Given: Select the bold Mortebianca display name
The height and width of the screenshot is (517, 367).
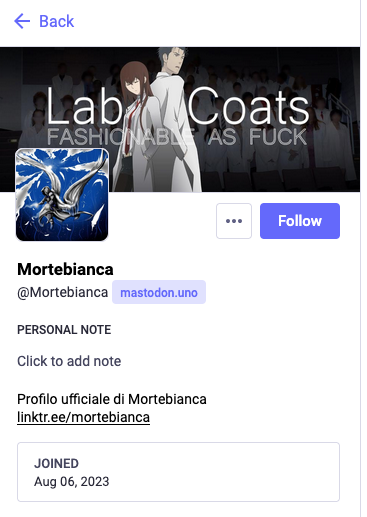Looking at the screenshot, I should pos(65,269).
